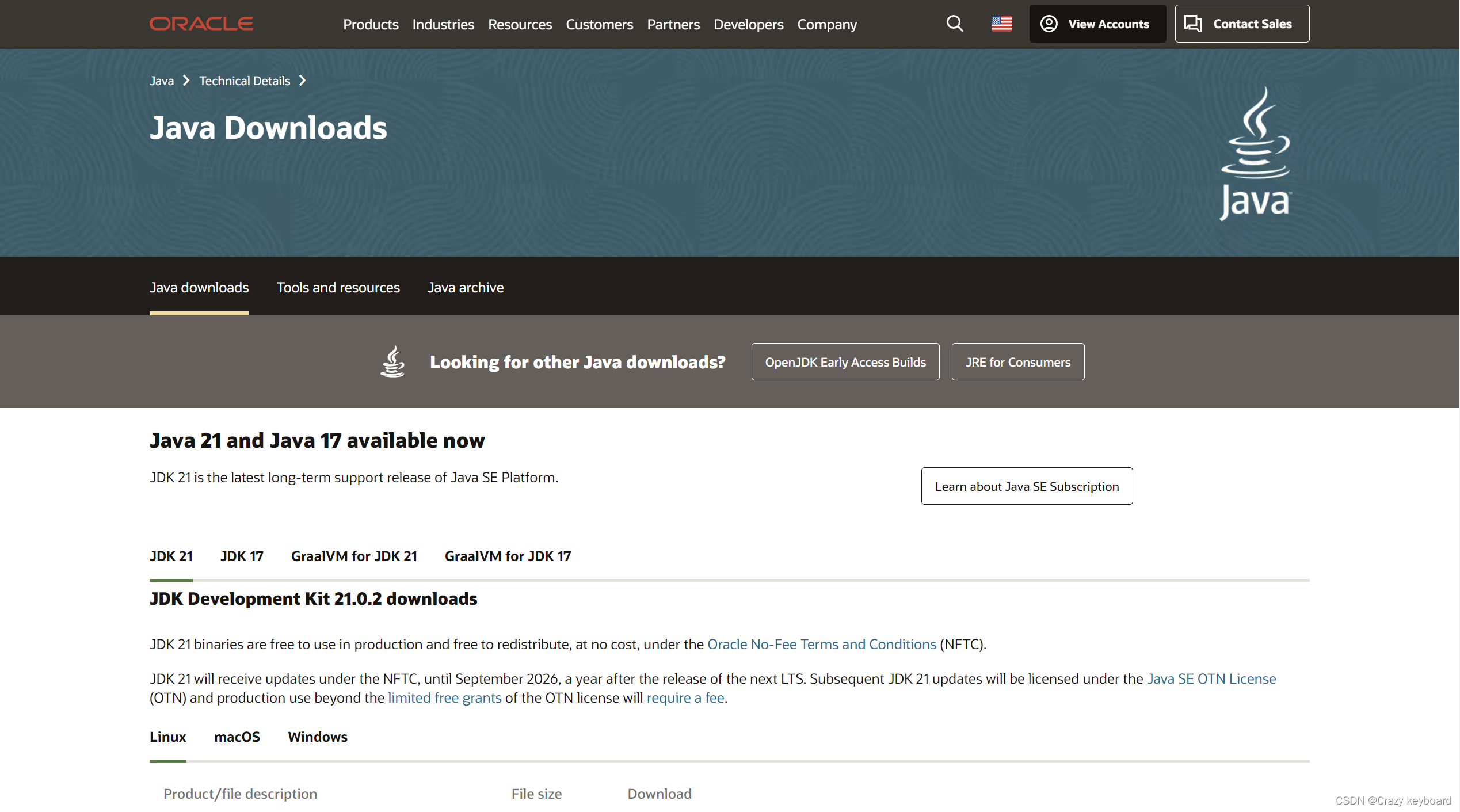Click the JRE for Consumers button
The width and height of the screenshot is (1460, 812).
coord(1018,361)
